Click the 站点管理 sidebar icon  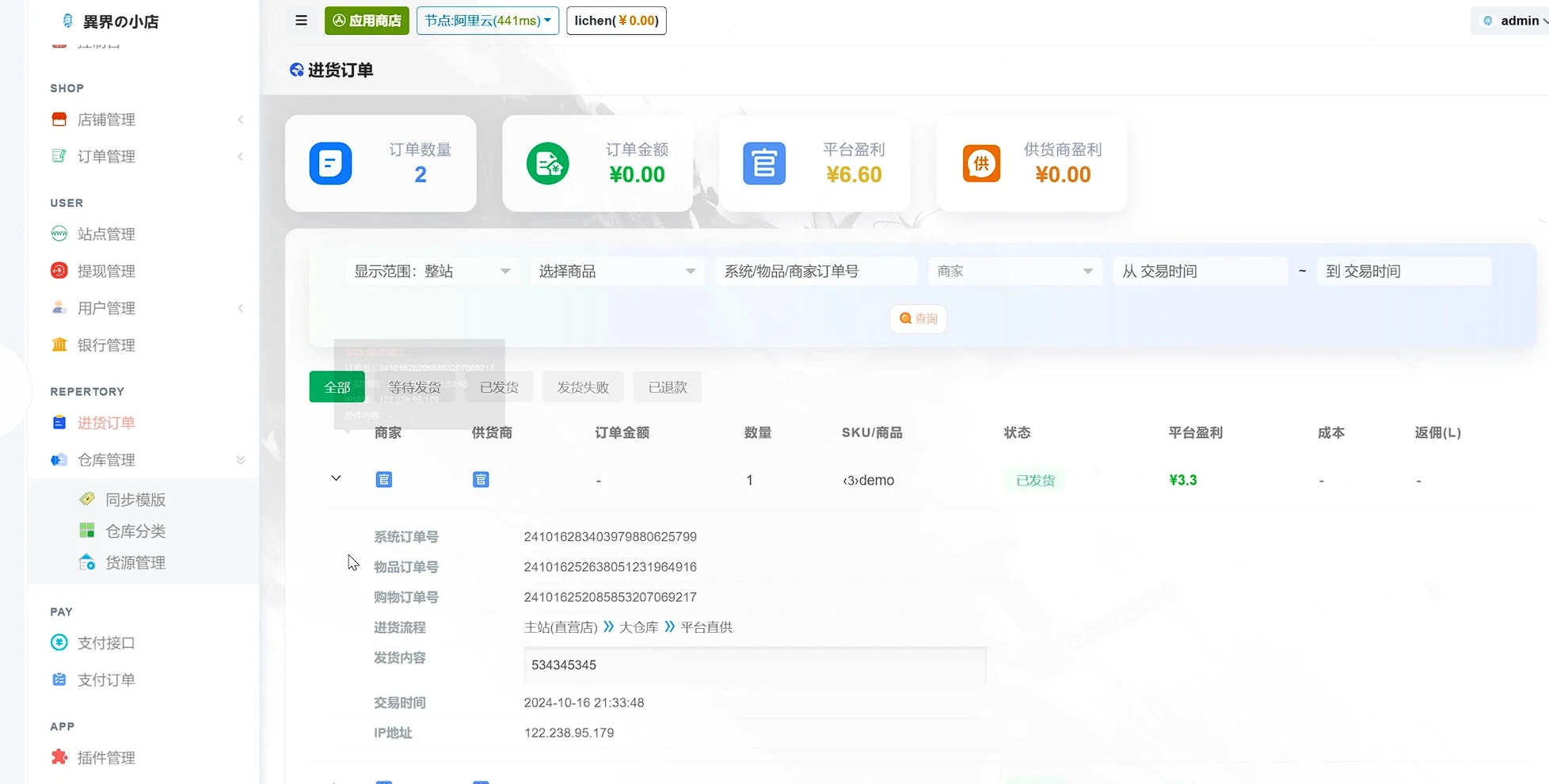pyautogui.click(x=59, y=234)
